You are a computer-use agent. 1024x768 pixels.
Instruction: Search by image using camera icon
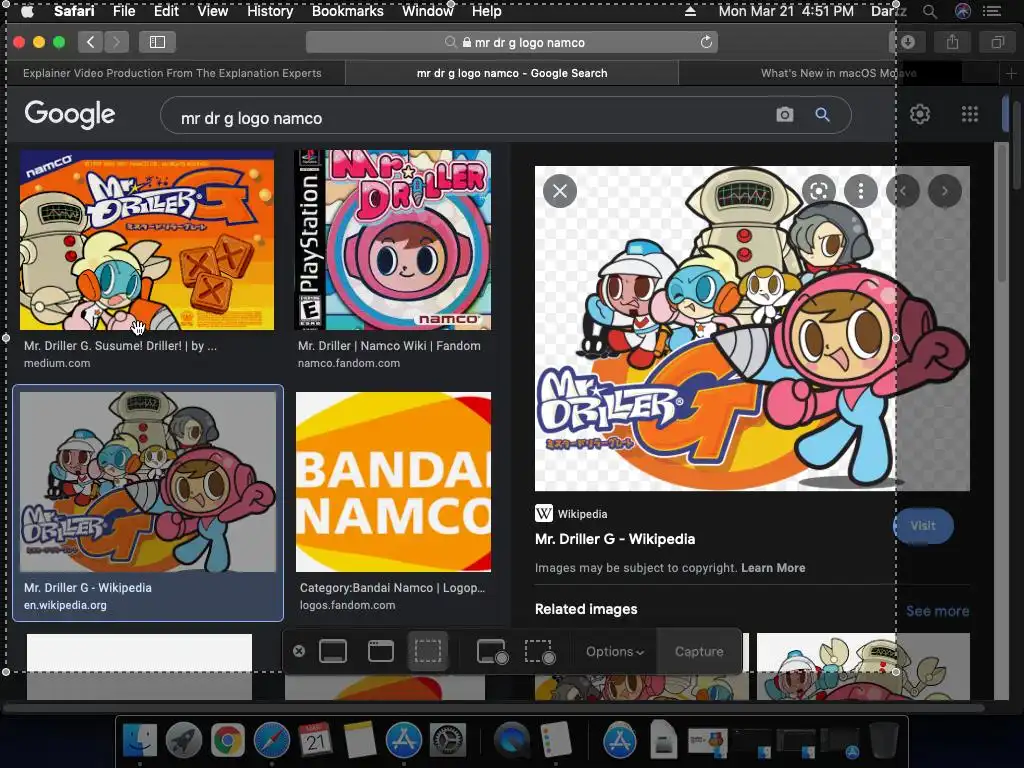(x=784, y=115)
